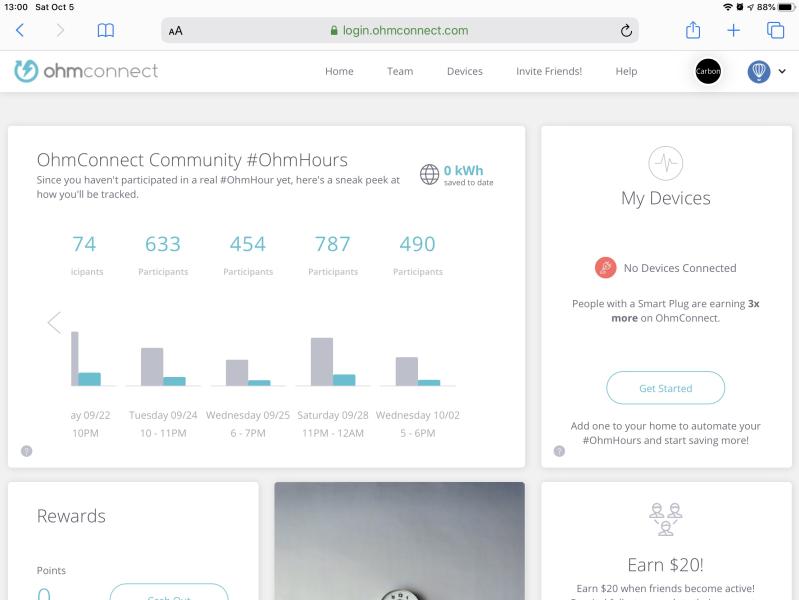Show previous OhmHours with left chevron
Viewport: 799px width, 600px height.
point(55,323)
